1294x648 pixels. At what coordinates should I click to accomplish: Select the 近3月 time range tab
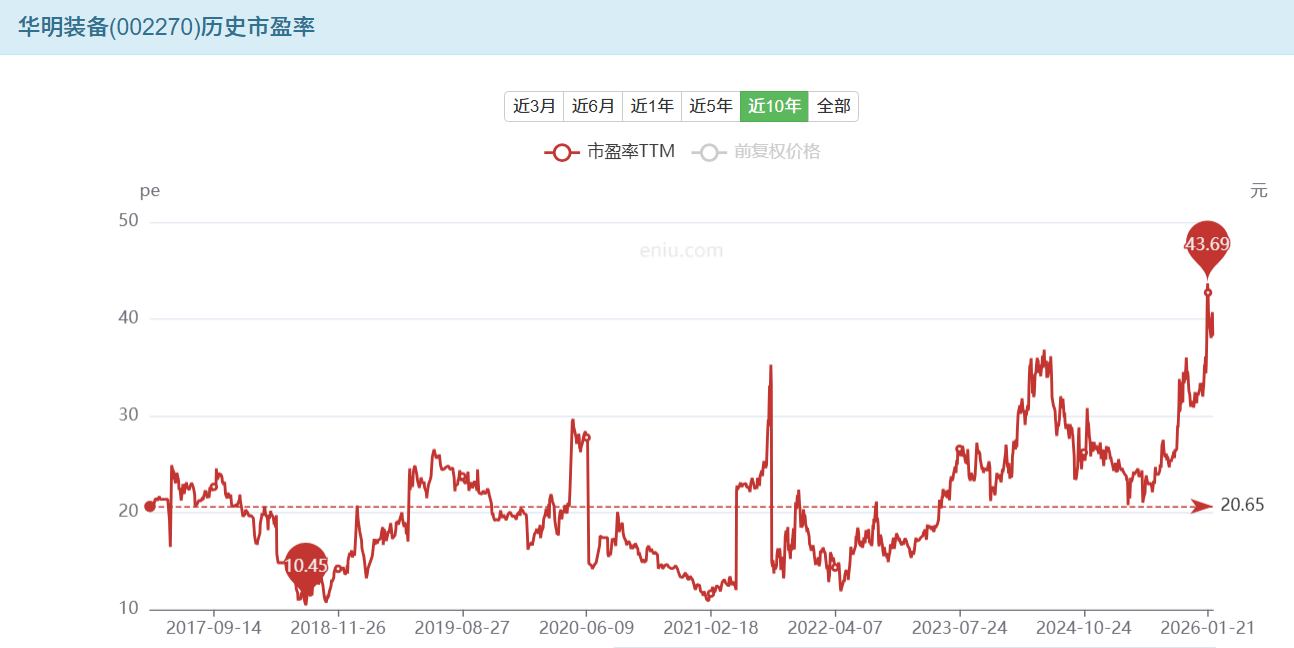534,106
